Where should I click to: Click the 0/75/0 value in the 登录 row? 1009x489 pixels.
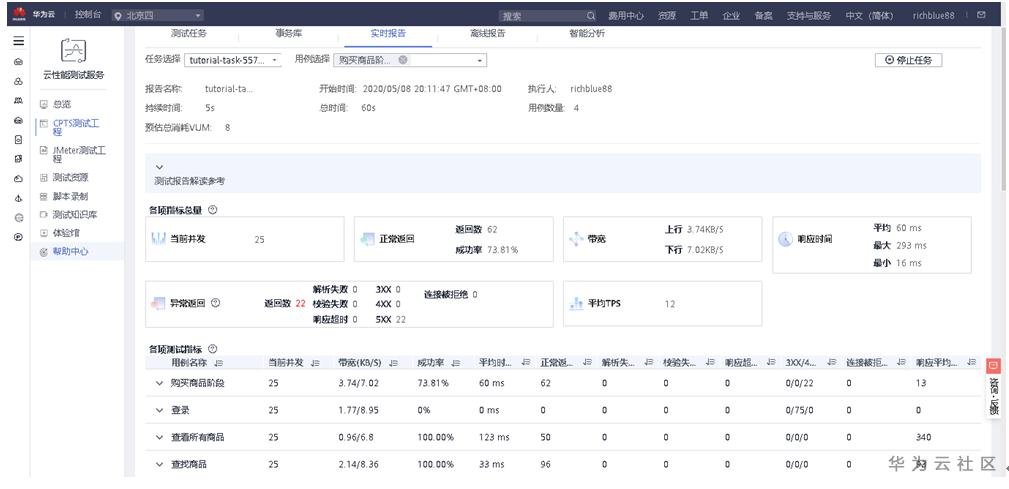coord(799,410)
